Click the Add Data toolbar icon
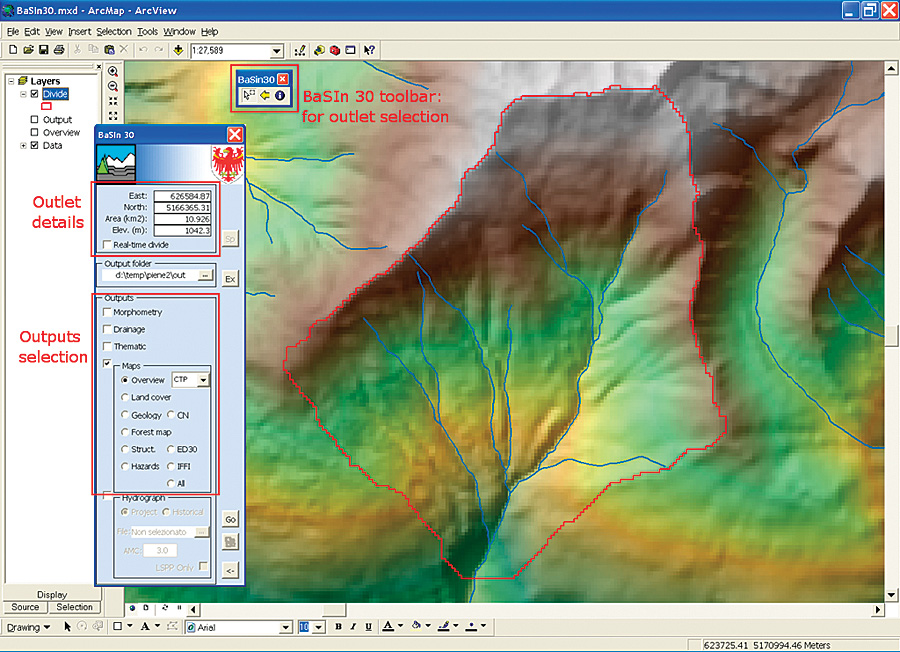Viewport: 900px width, 652px height. tap(178, 50)
